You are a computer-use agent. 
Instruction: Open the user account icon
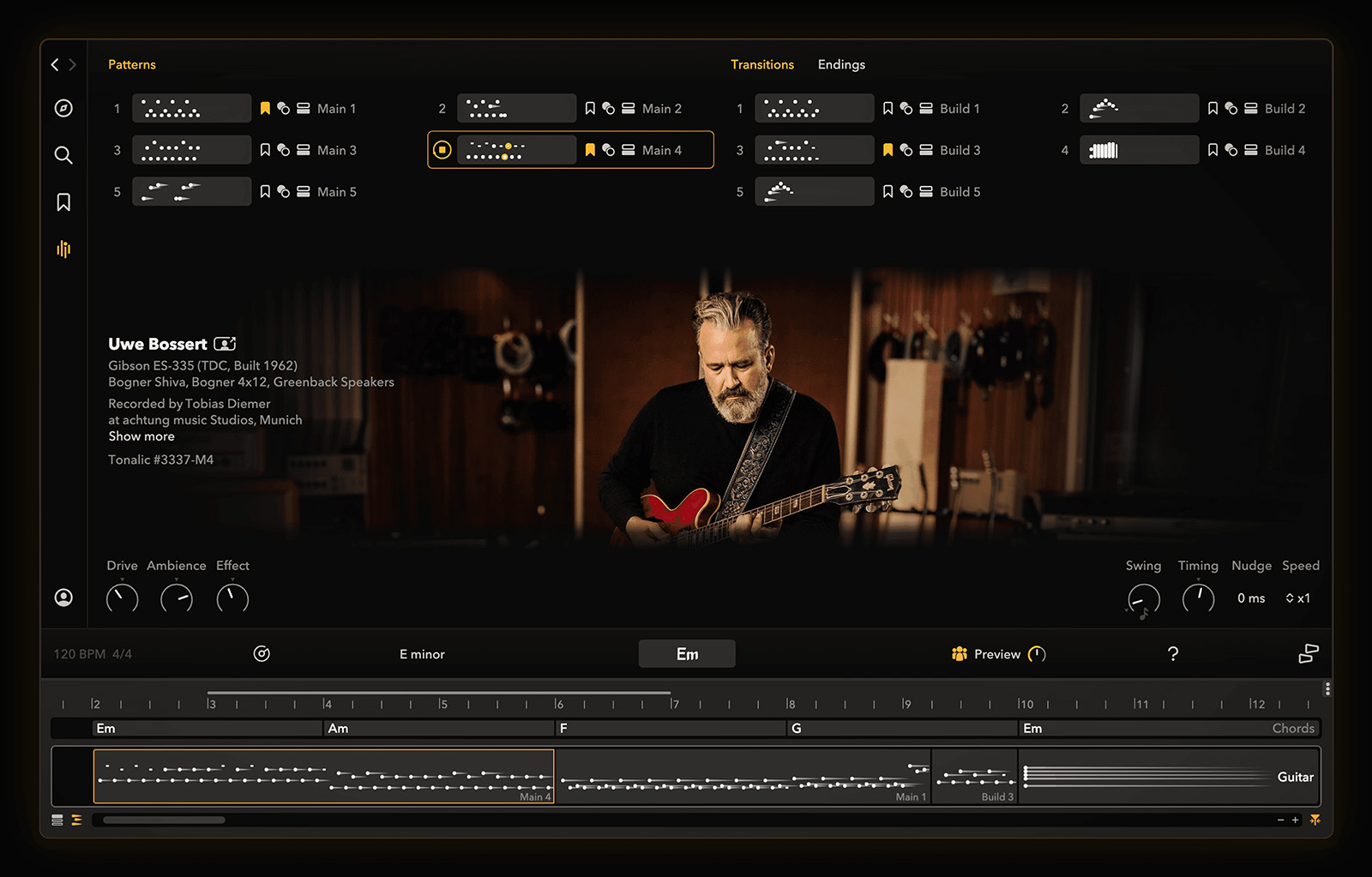point(63,598)
